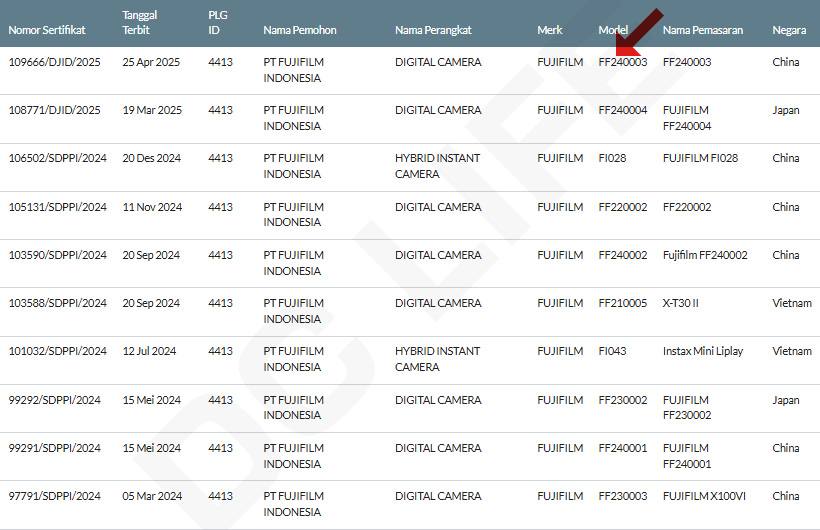Click model cell FI028
The height and width of the screenshot is (530, 820).
tap(612, 158)
